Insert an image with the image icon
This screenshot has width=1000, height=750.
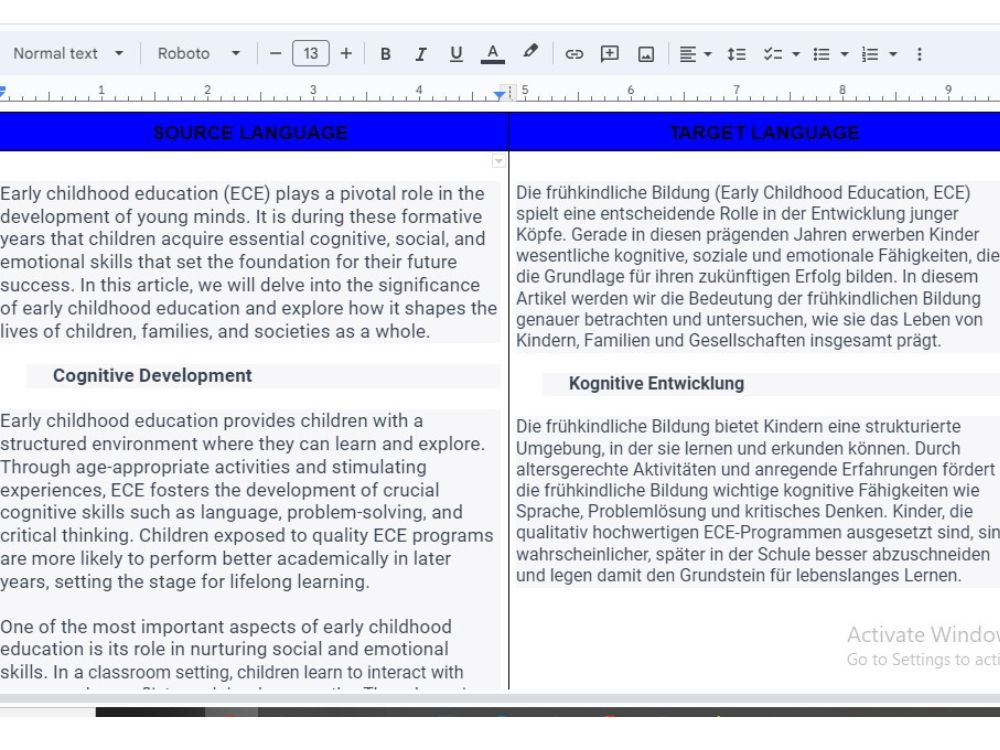pyautogui.click(x=646, y=54)
